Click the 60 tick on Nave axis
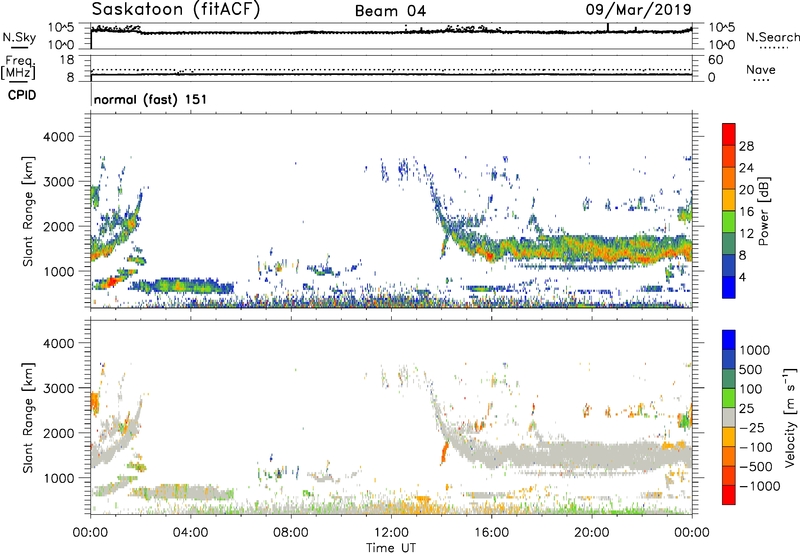 pos(715,60)
